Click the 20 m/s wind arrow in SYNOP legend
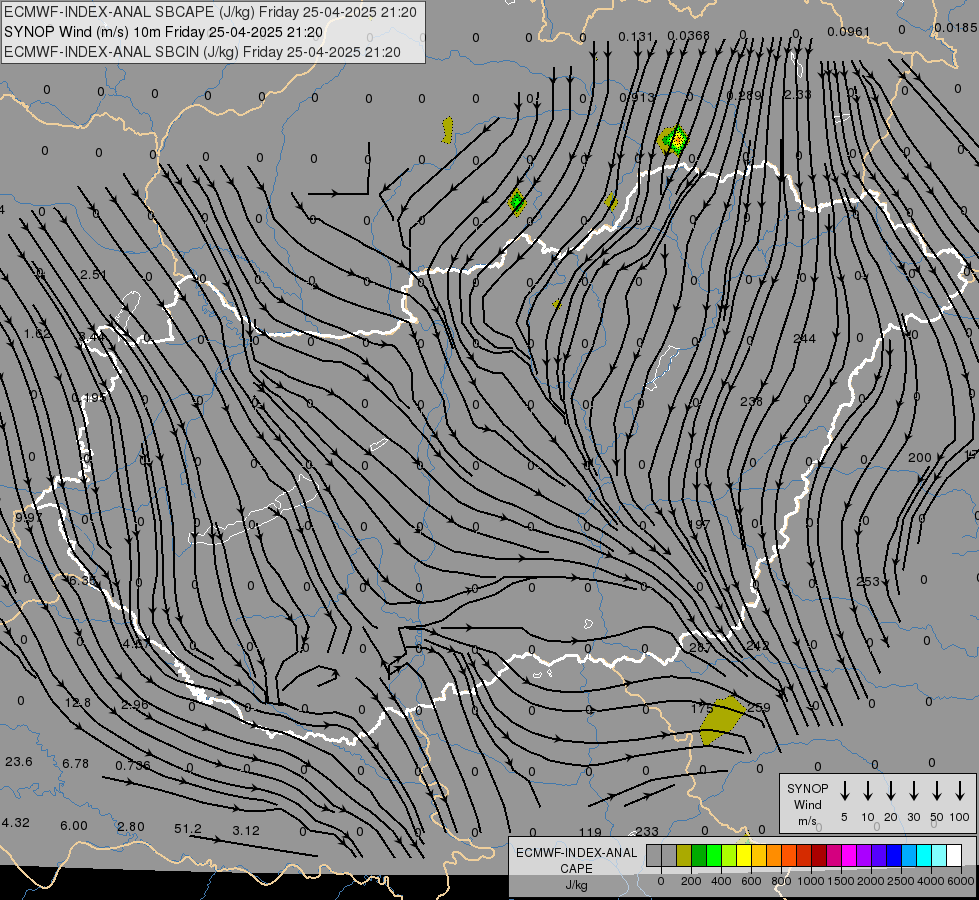979x900 pixels. point(890,790)
